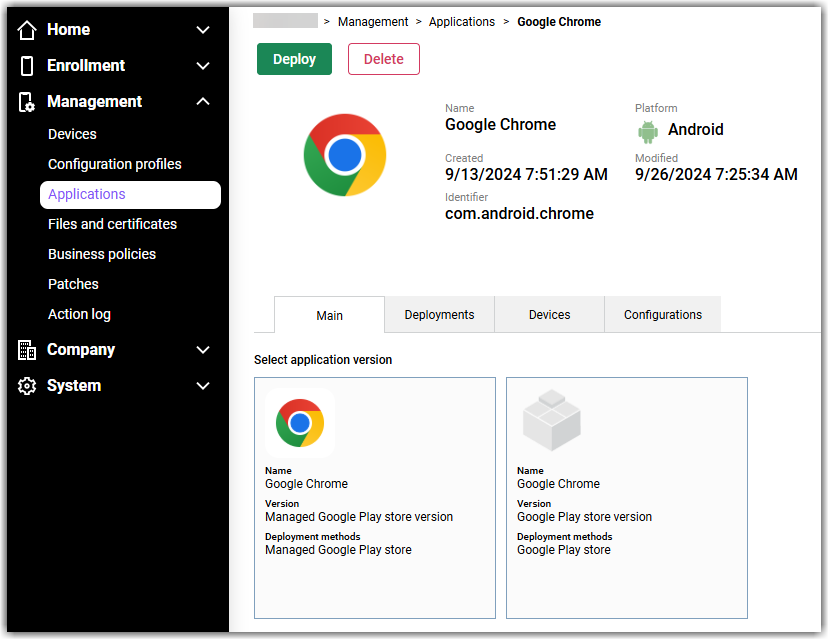This screenshot has width=829, height=640.
Task: Expand the System menu chevron
Action: tap(203, 386)
